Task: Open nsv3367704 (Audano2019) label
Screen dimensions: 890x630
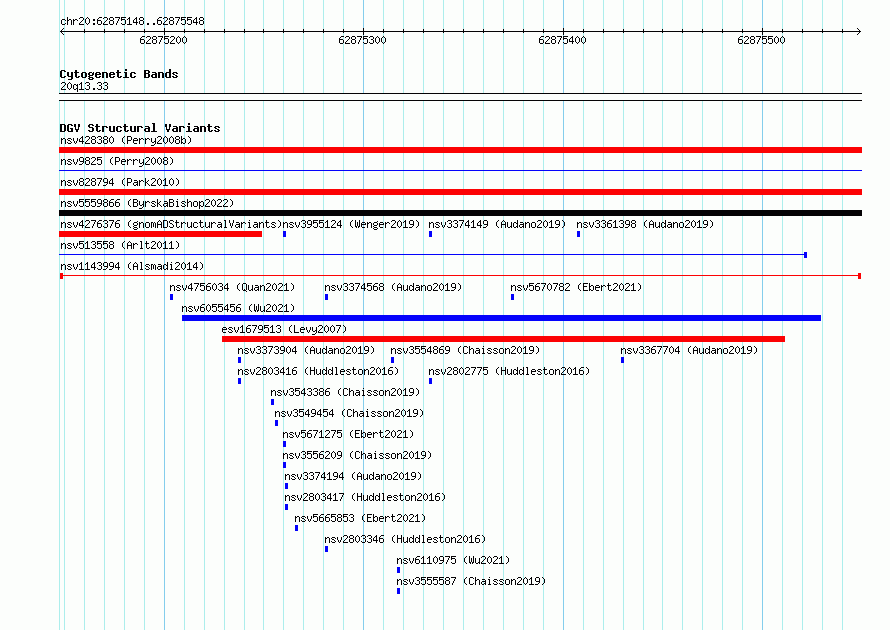Action: (x=690, y=350)
